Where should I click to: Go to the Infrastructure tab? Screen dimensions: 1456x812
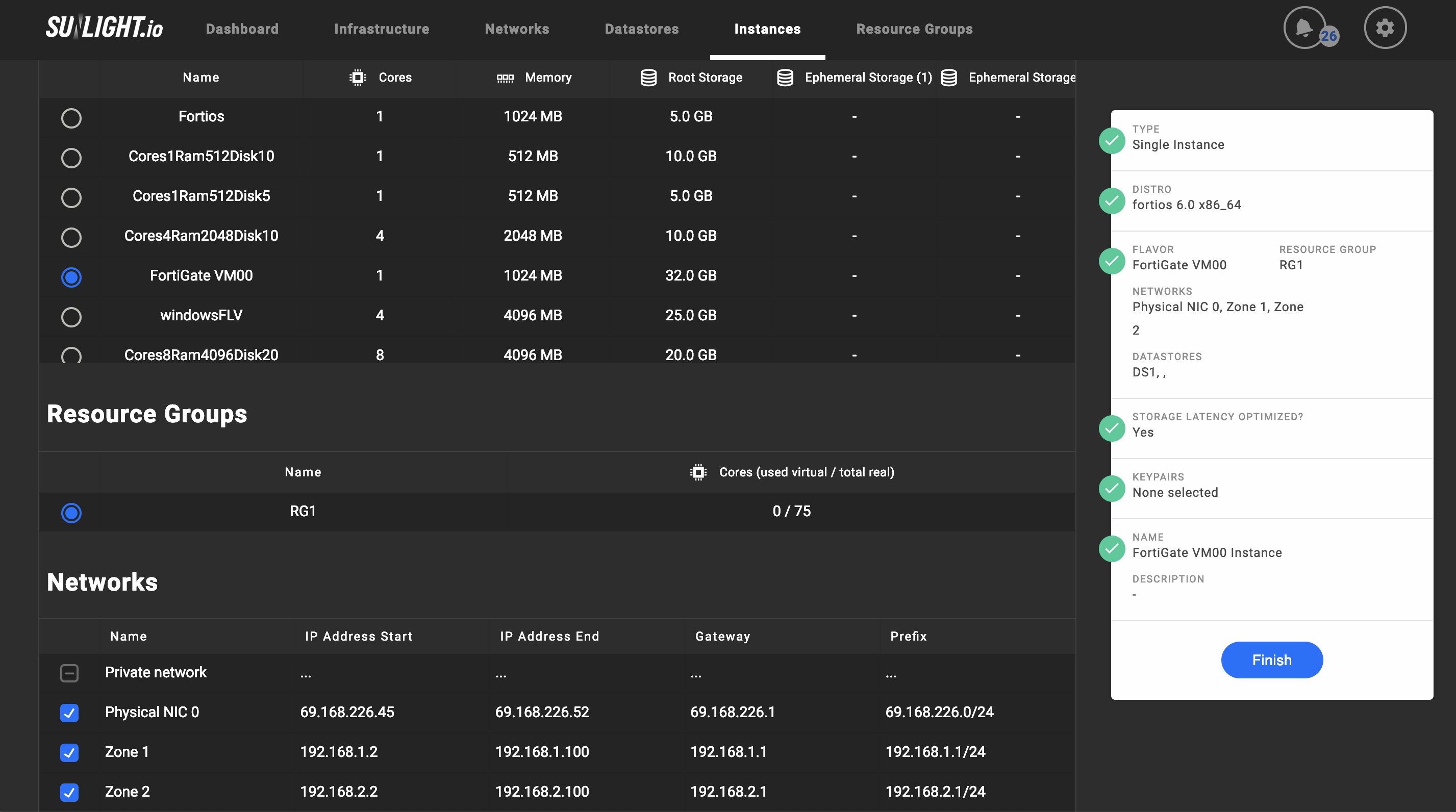coord(382,29)
